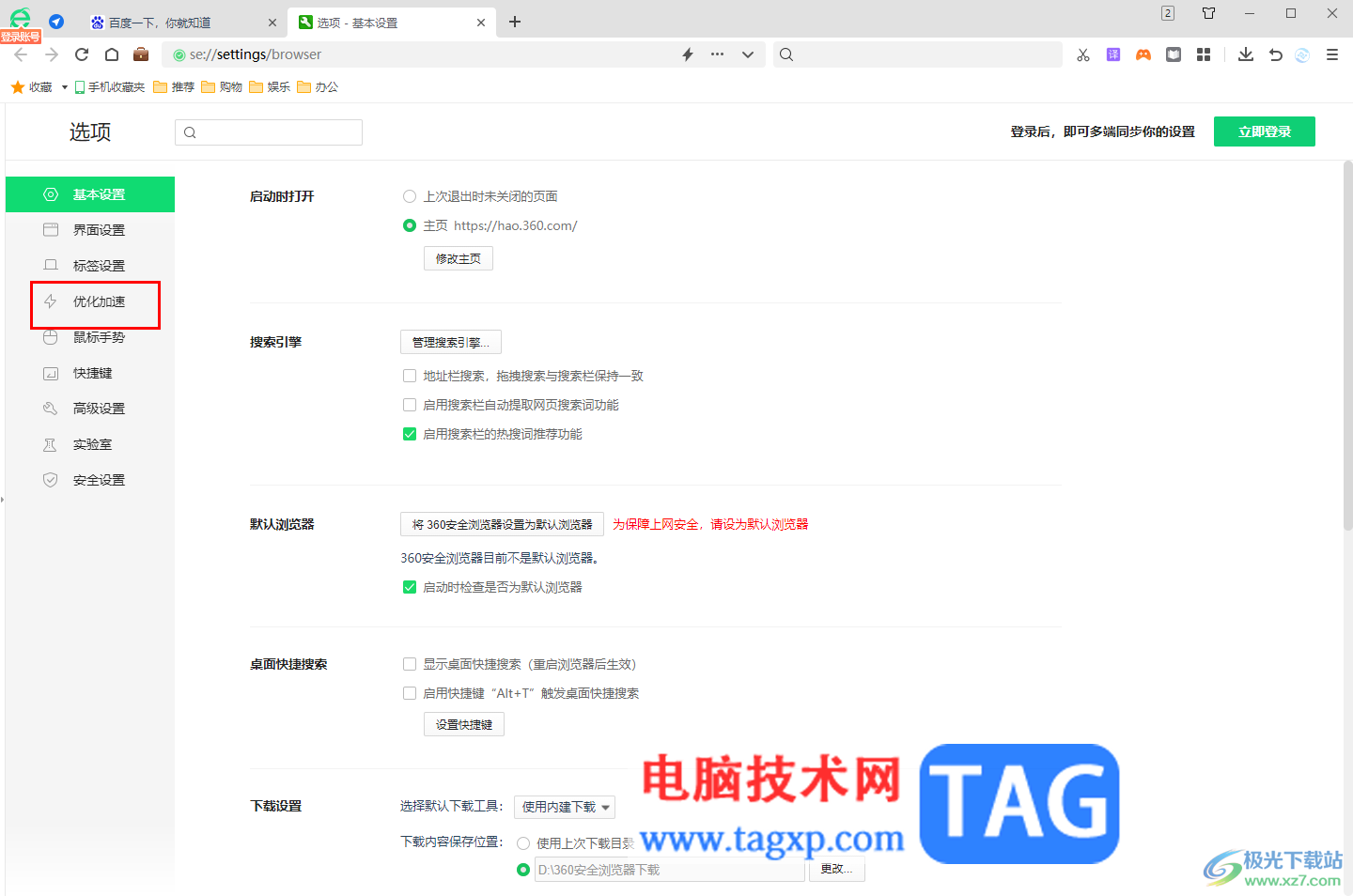This screenshot has width=1353, height=896.
Task: Open the briefcase icon next to home
Action: 141,54
